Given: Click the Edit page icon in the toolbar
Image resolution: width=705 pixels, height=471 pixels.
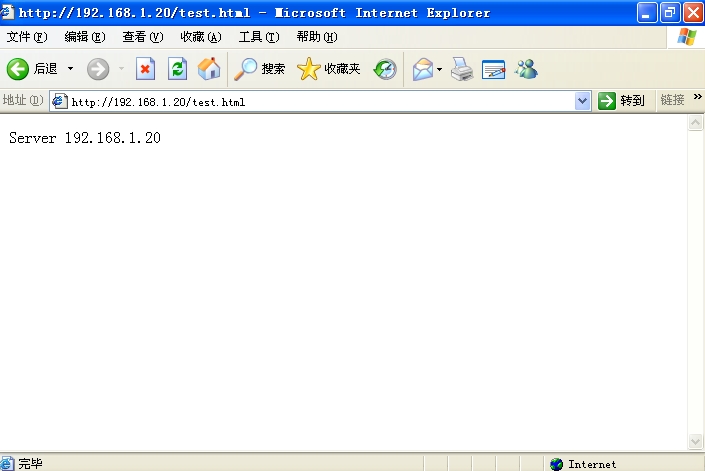Looking at the screenshot, I should tap(493, 69).
